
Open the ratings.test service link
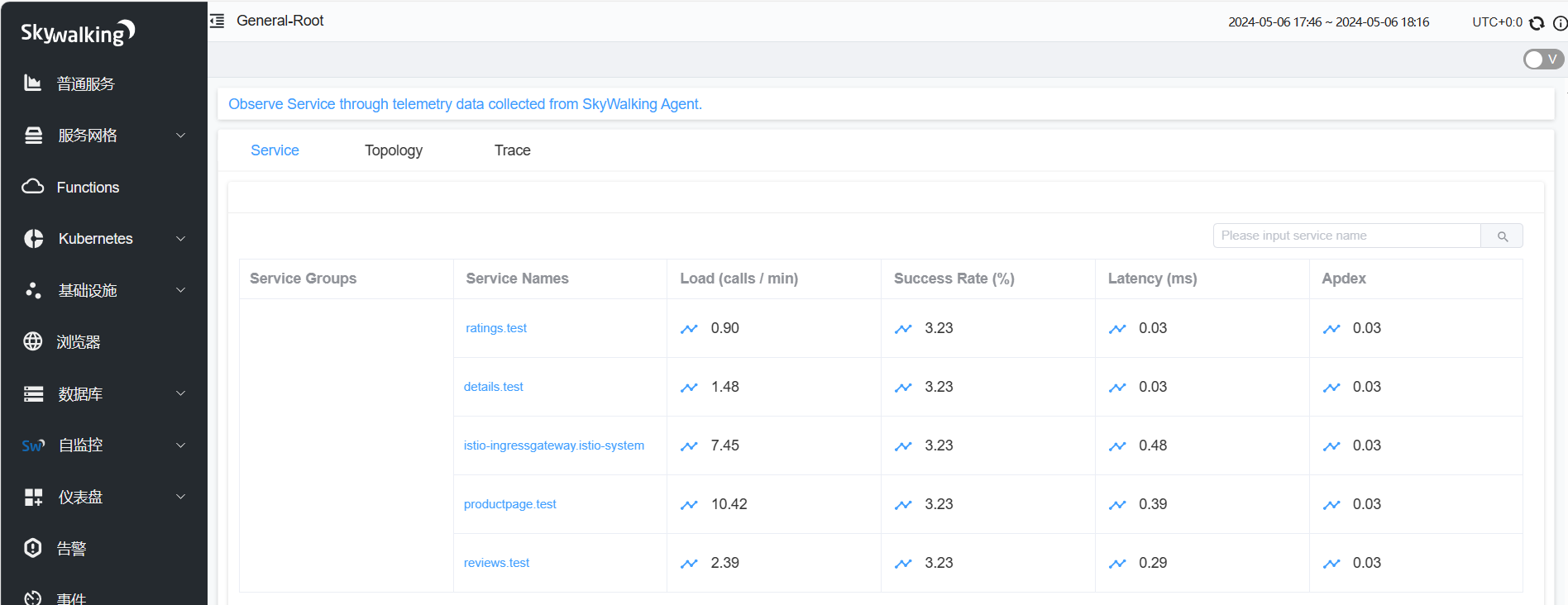click(496, 328)
